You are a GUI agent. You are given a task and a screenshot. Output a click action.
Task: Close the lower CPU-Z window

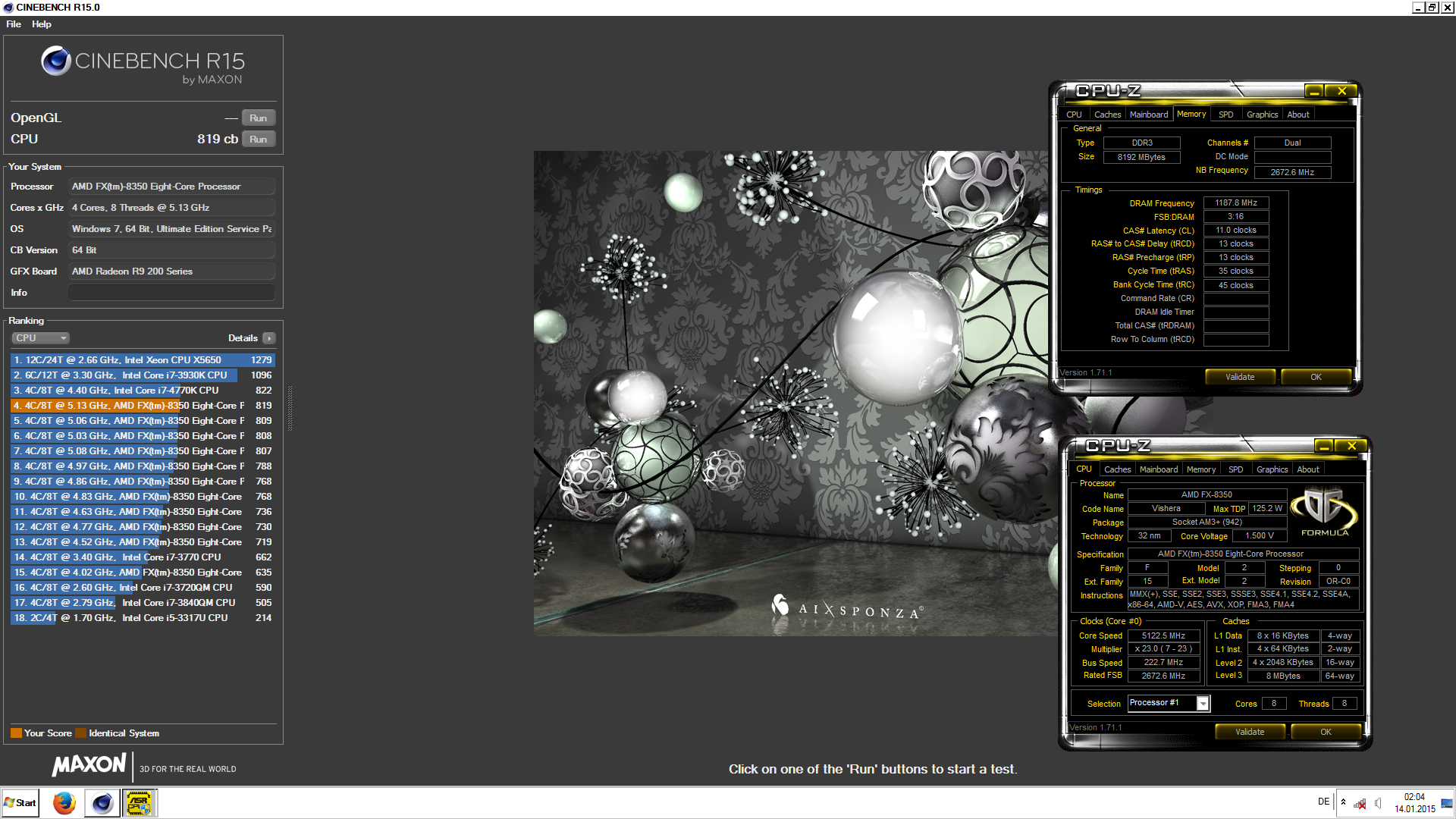pos(1351,446)
